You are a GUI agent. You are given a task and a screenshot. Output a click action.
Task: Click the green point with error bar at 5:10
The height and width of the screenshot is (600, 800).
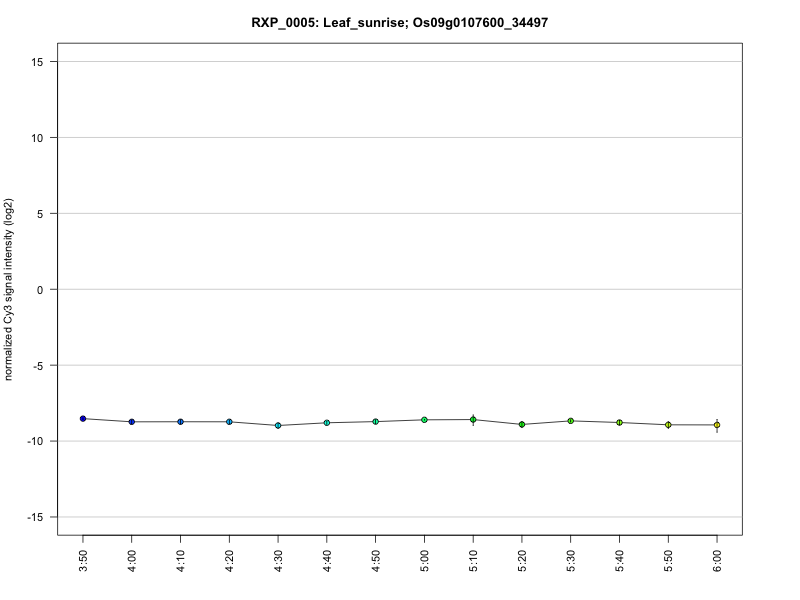coord(473,420)
